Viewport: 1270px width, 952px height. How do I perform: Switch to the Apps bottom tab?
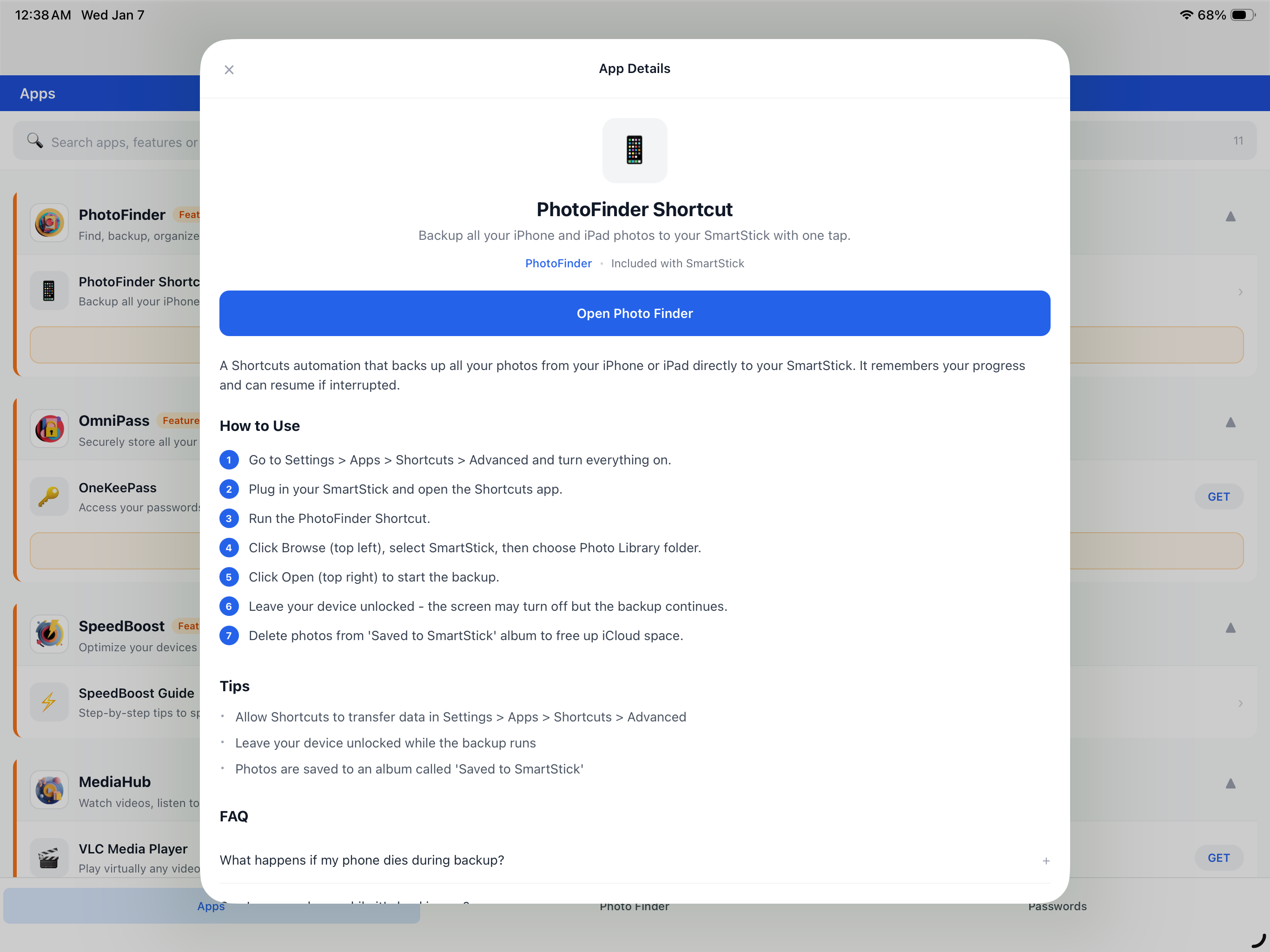[x=212, y=906]
